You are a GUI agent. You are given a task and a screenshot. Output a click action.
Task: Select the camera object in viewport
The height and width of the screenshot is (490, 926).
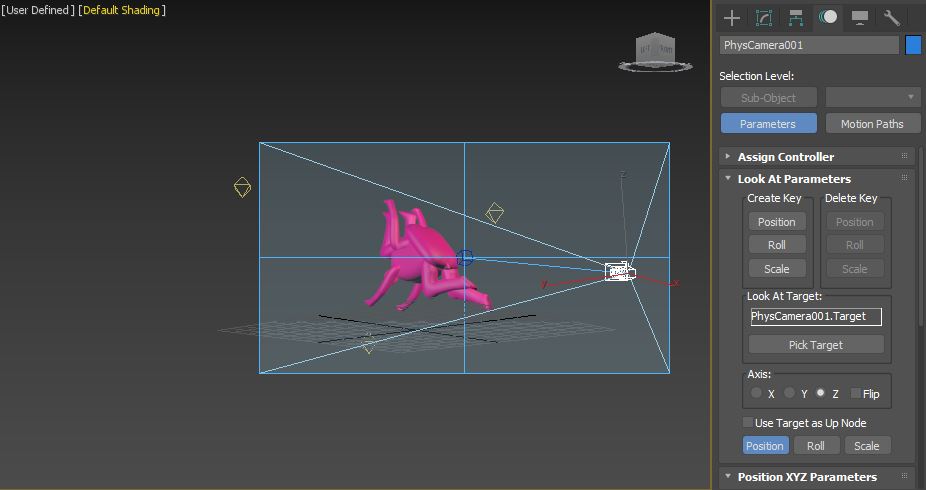click(x=619, y=271)
